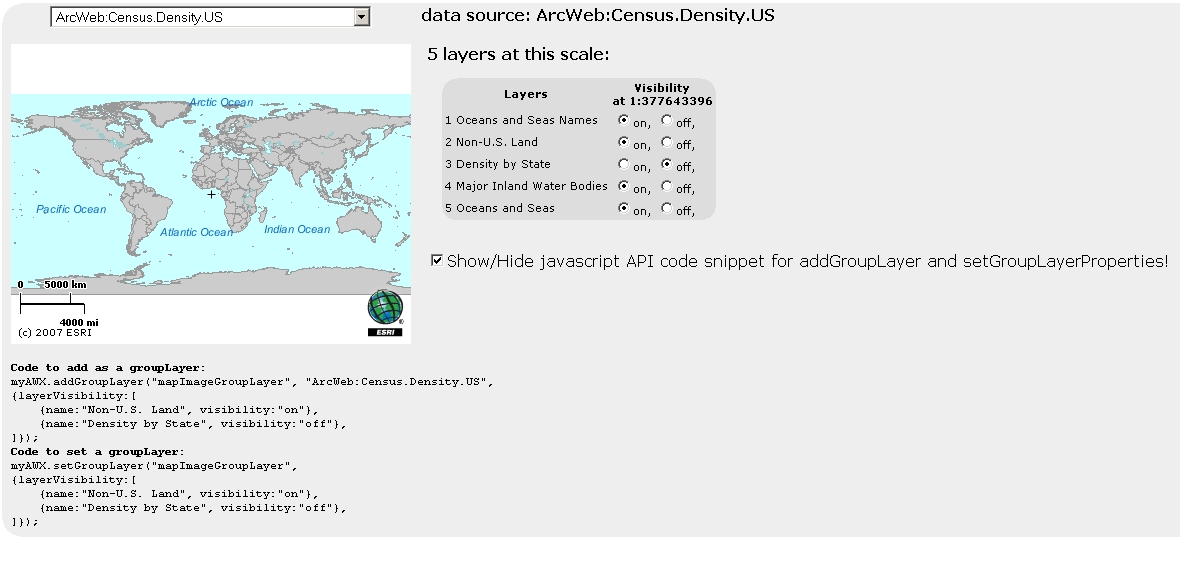Click the world map image
This screenshot has width=1180, height=569.
(211, 193)
